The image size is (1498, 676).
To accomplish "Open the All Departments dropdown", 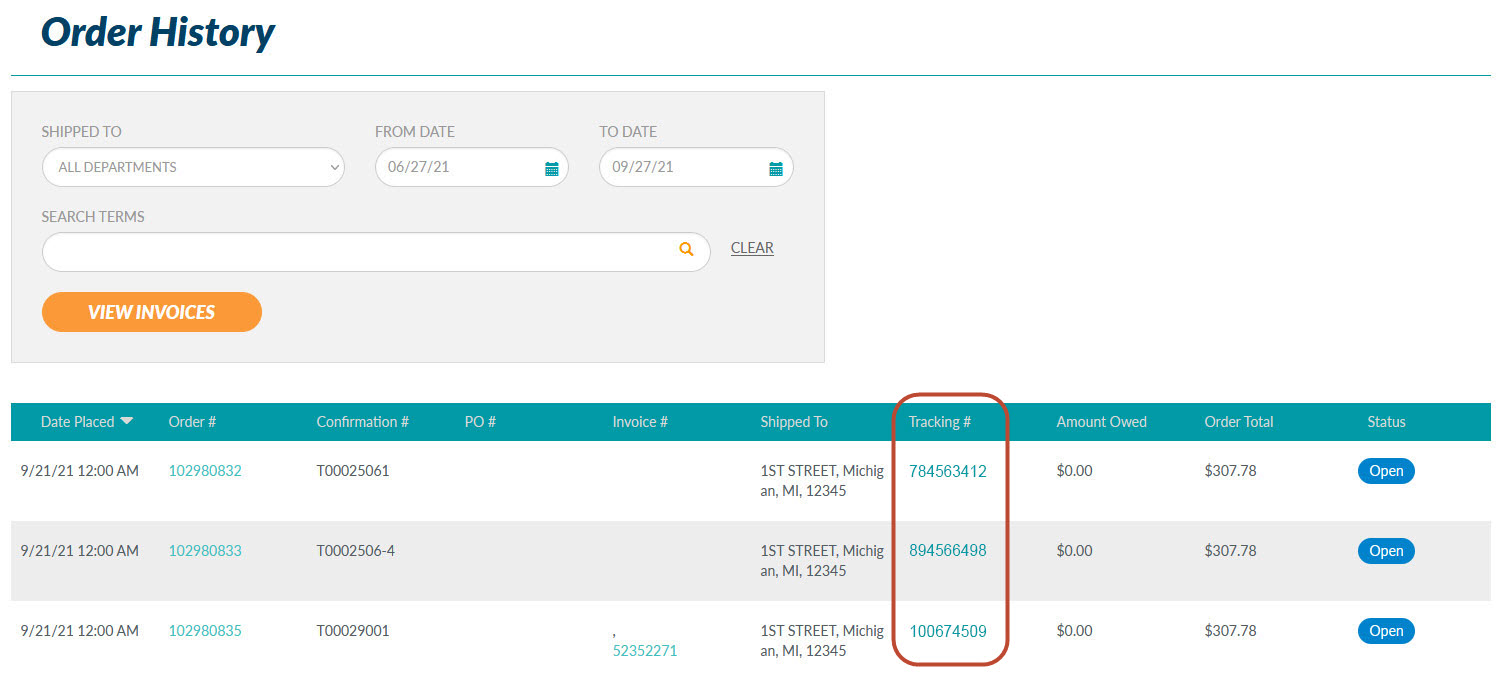I will click(193, 167).
